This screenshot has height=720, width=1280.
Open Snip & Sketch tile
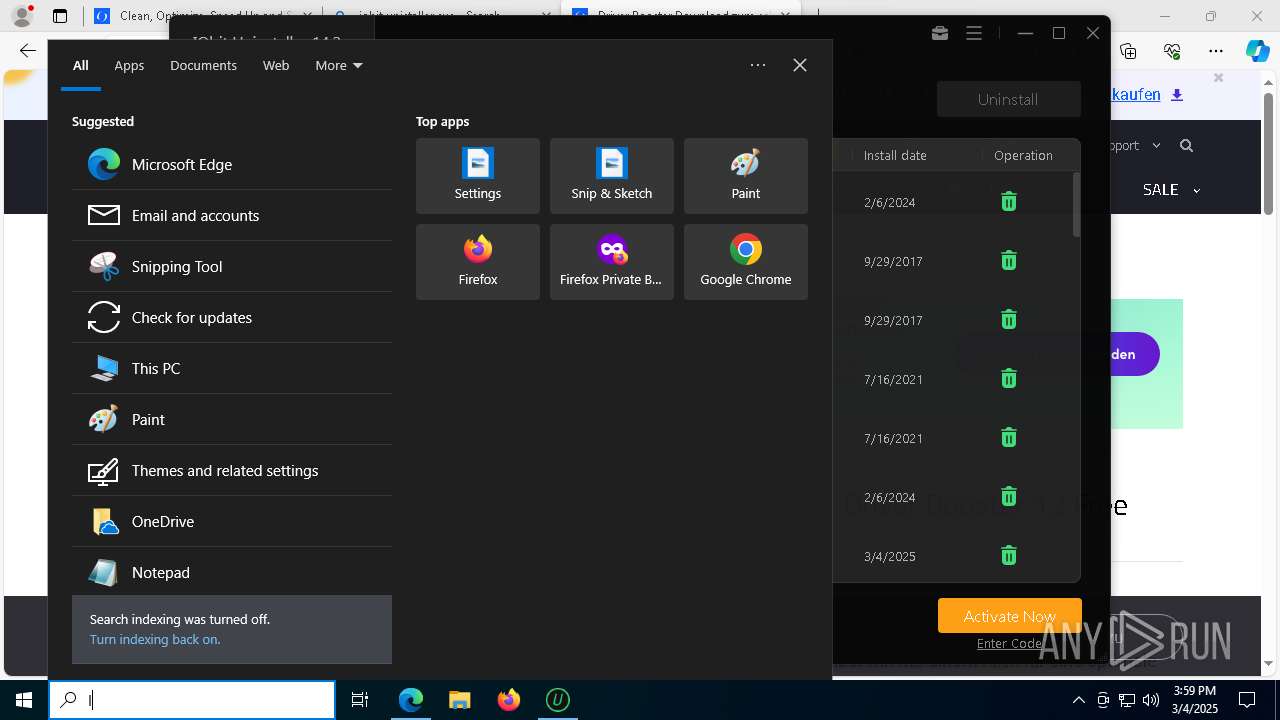click(612, 176)
